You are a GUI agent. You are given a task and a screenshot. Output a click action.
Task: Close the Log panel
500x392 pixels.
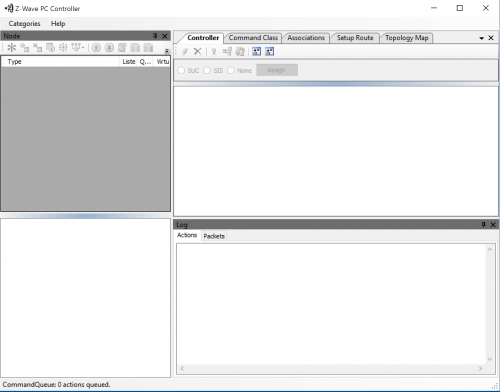[x=493, y=225]
